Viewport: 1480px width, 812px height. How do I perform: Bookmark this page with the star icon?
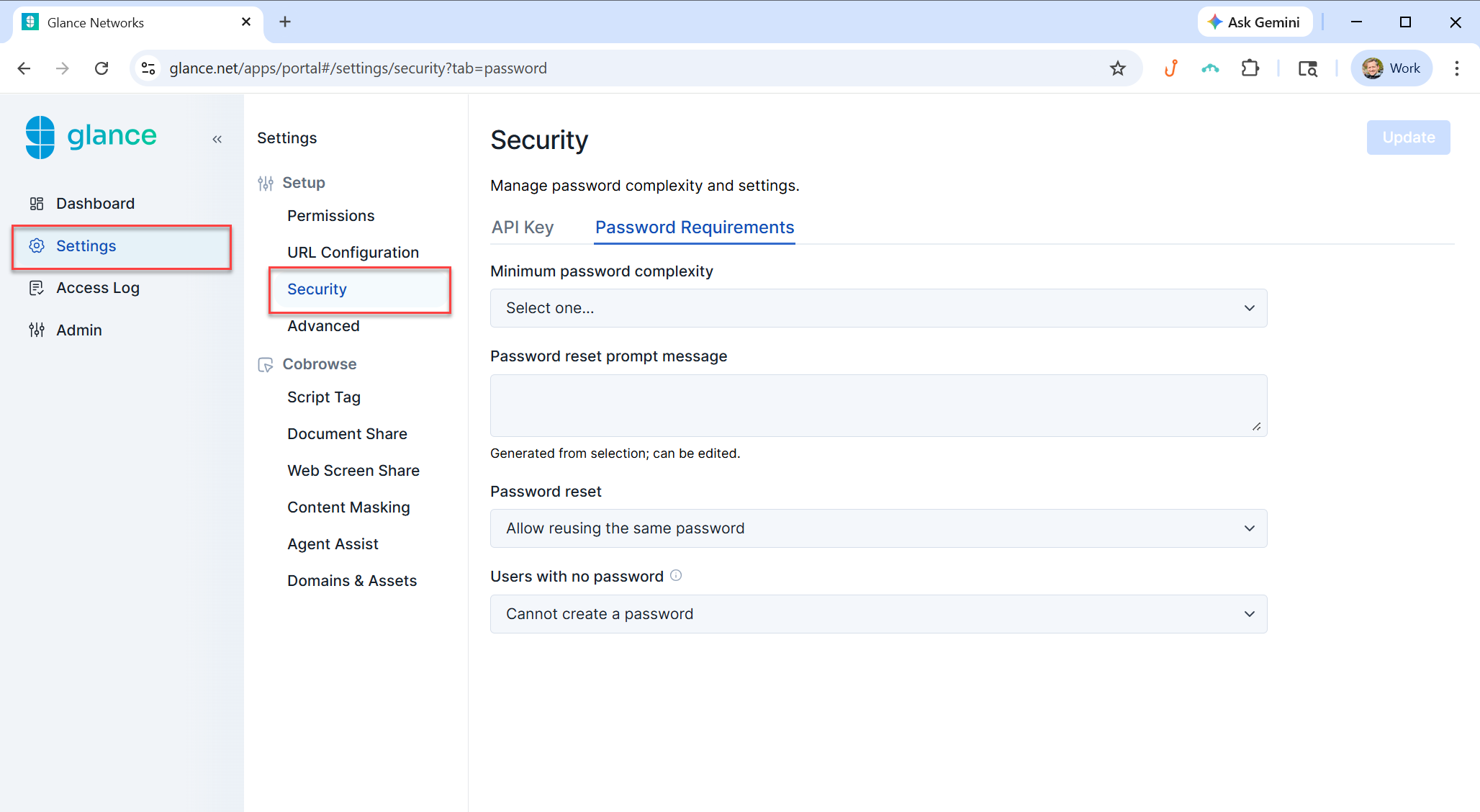pos(1117,68)
